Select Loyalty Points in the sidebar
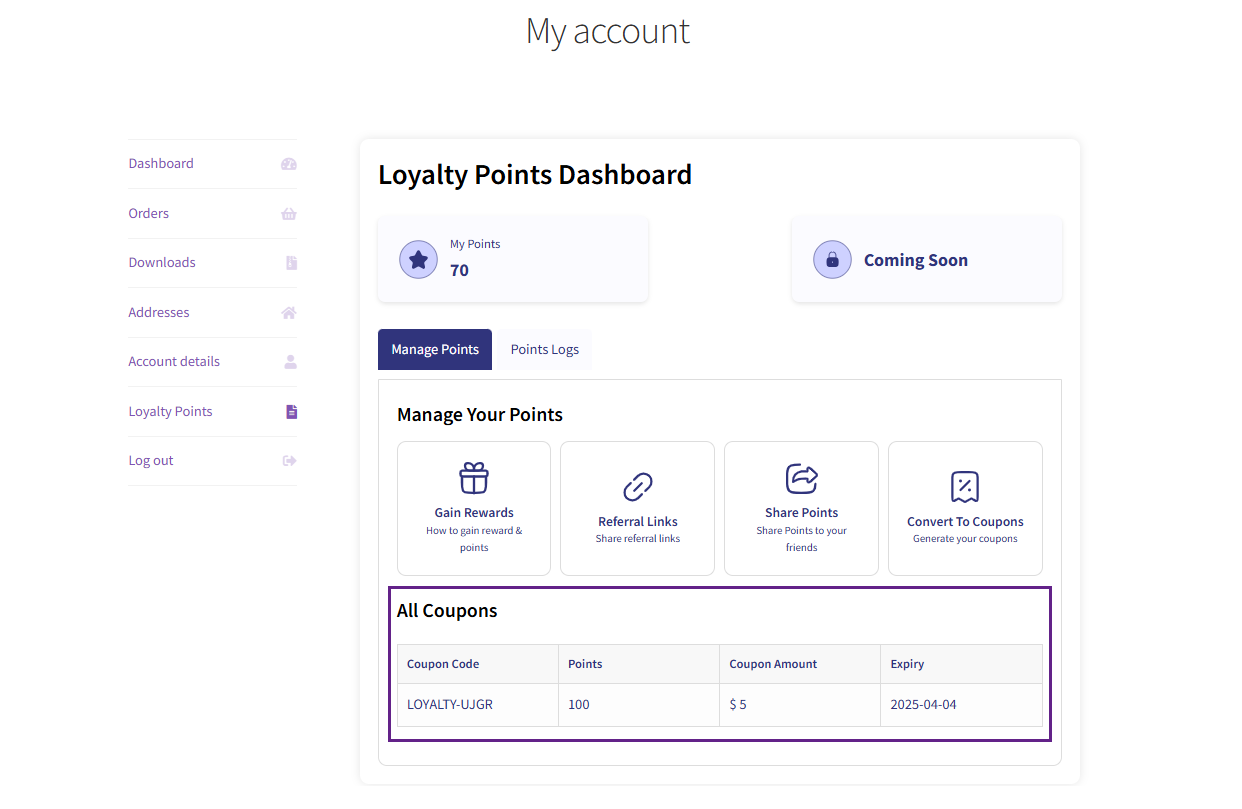Image resolution: width=1242 pixels, height=809 pixels. click(170, 412)
